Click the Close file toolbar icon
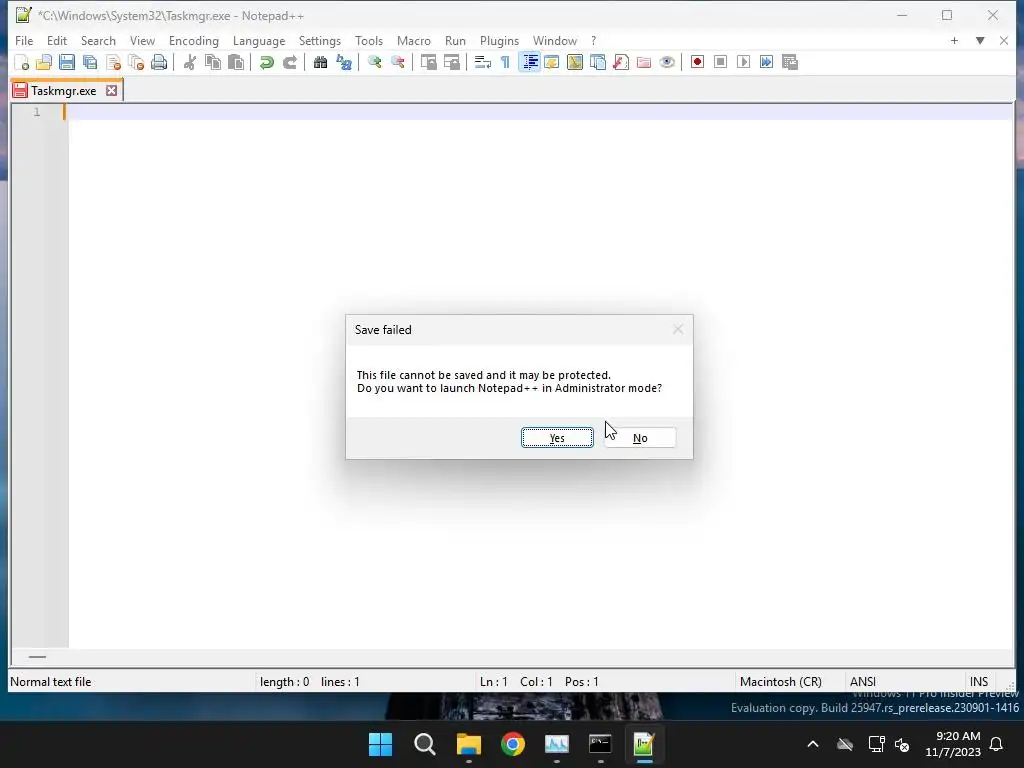Viewport: 1024px width, 768px height. tap(113, 62)
